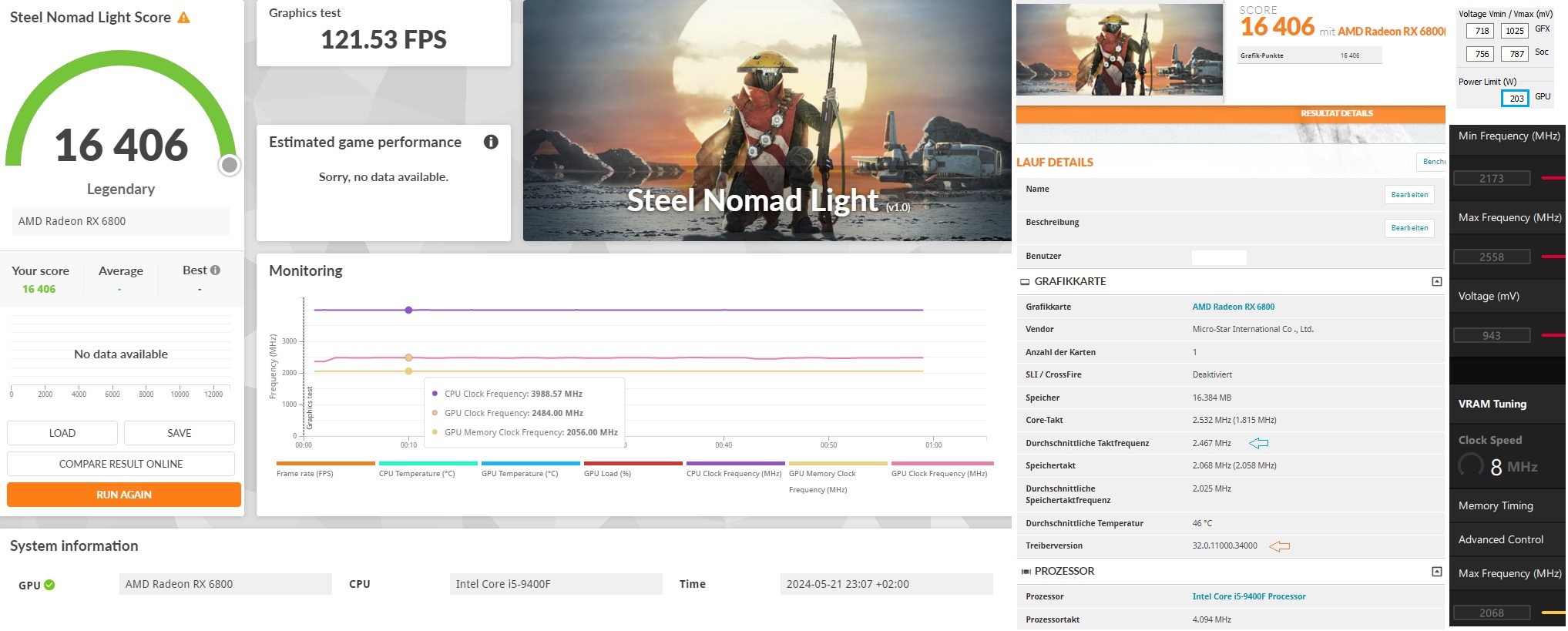1568x631 pixels.
Task: Click the VRAM Max Frequency 2068 field
Action: coord(1492,613)
